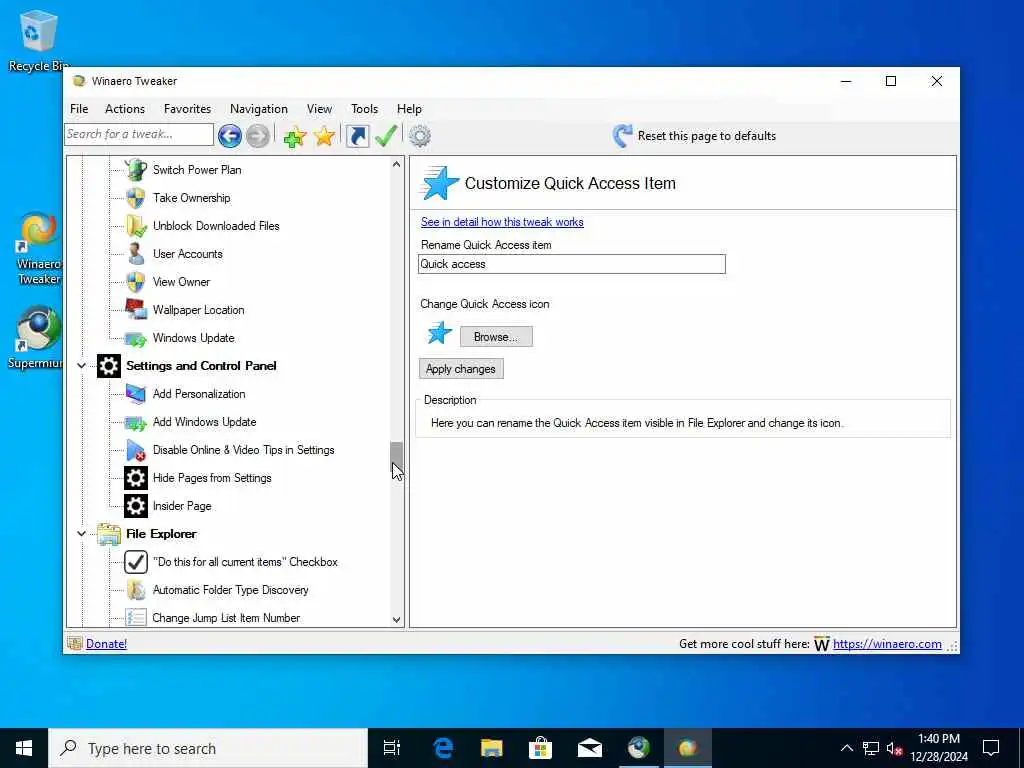Image resolution: width=1024 pixels, height=768 pixels.
Task: Open favorites with the gold star icon
Action: point(324,136)
